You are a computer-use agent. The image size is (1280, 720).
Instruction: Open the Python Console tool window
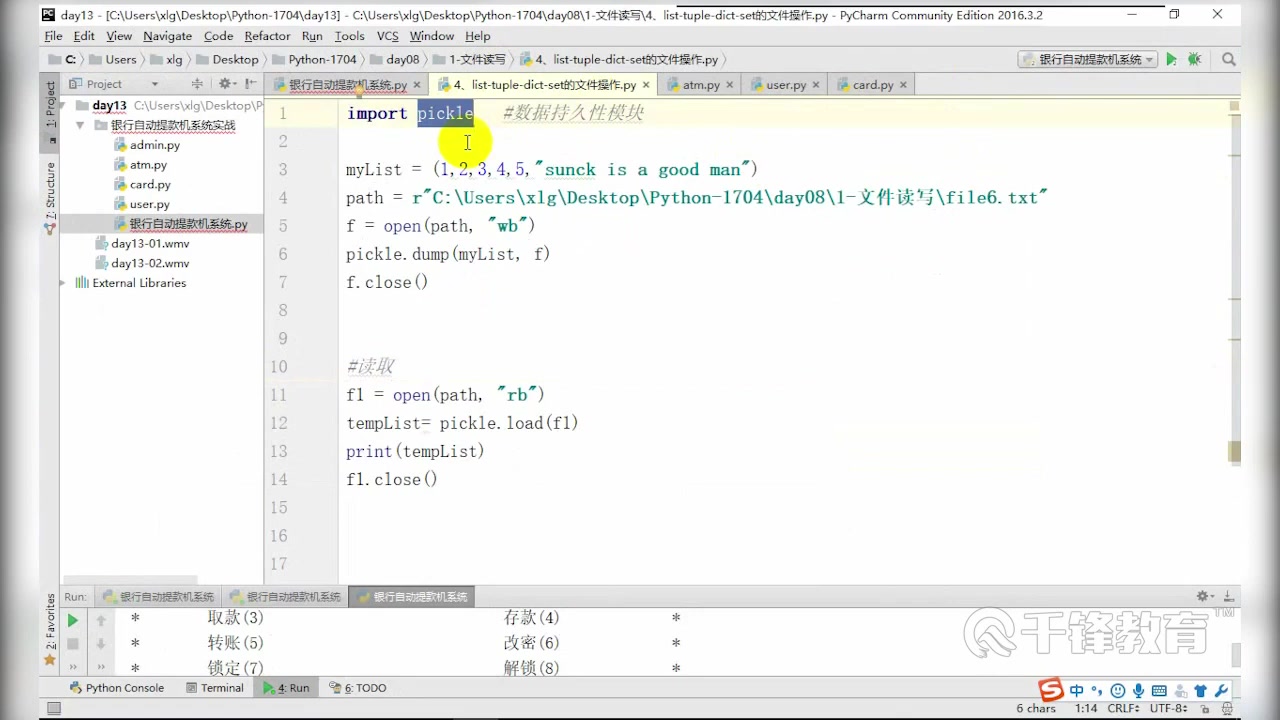pyautogui.click(x=117, y=688)
